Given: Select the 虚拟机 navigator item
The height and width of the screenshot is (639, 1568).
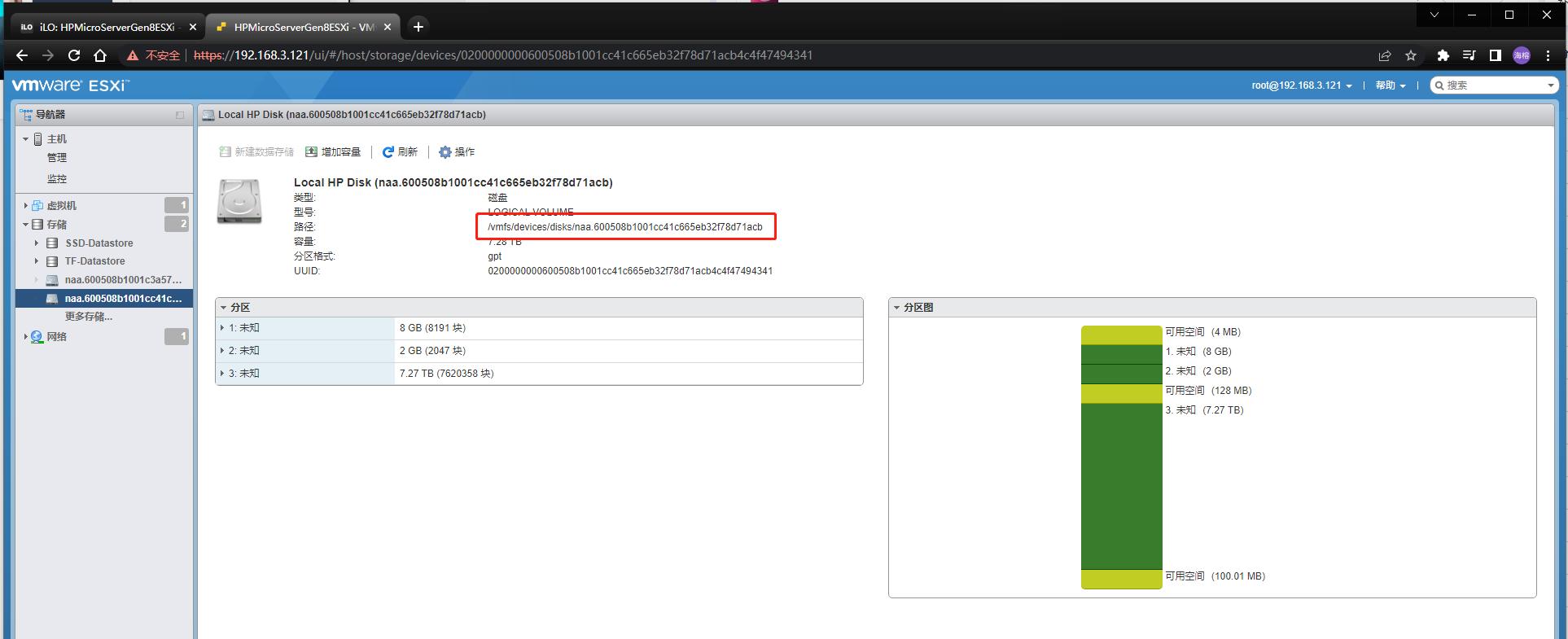Looking at the screenshot, I should pyautogui.click(x=62, y=206).
